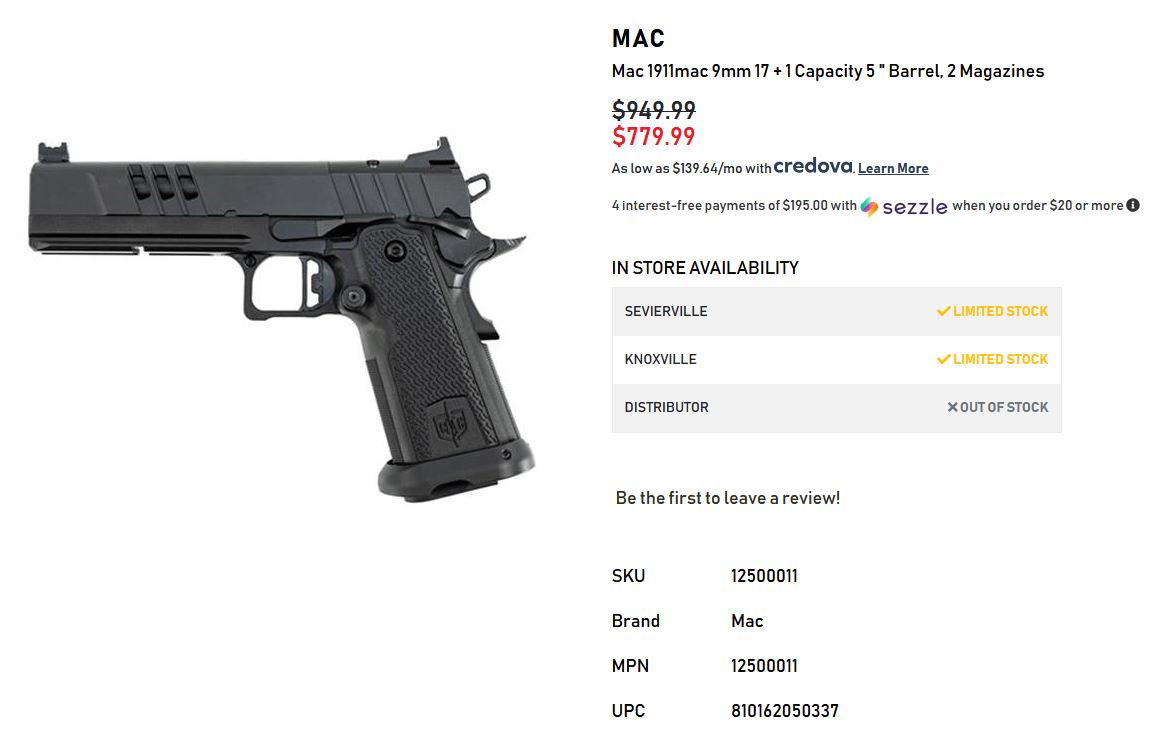Click the Distributor out of stock X icon

[953, 407]
